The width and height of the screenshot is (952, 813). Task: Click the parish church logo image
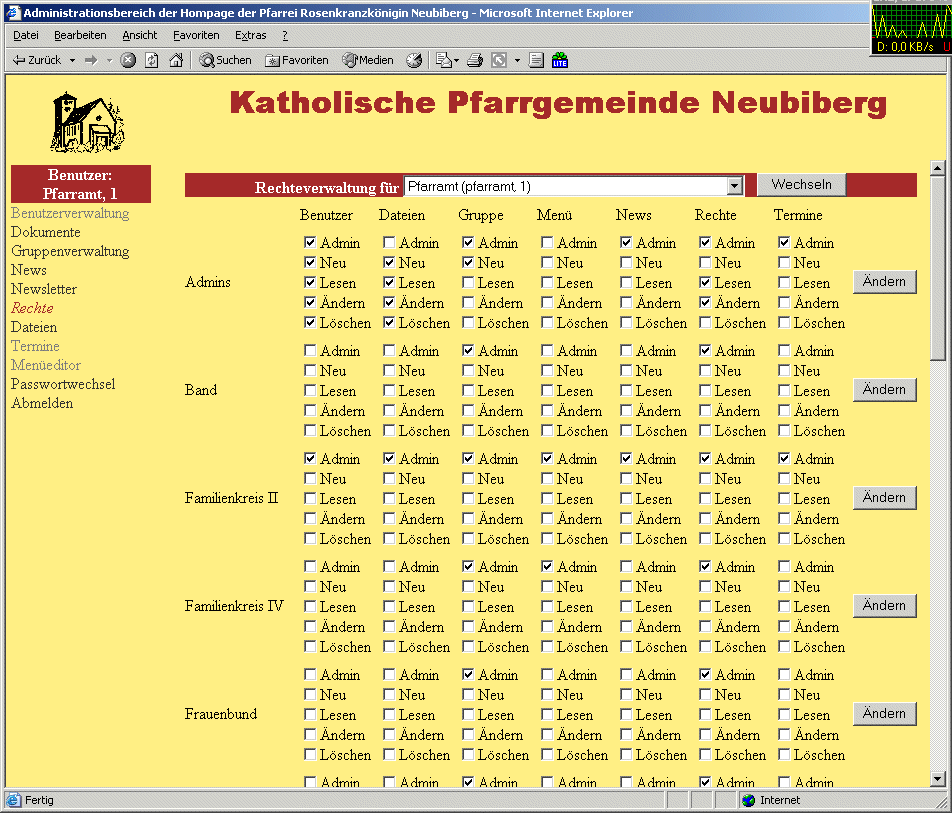click(87, 122)
